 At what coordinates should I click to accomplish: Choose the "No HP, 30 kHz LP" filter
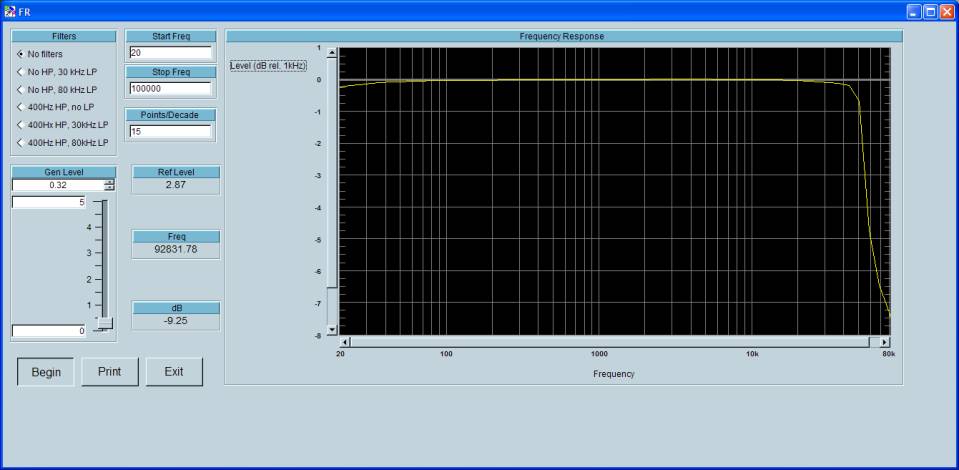click(x=20, y=72)
